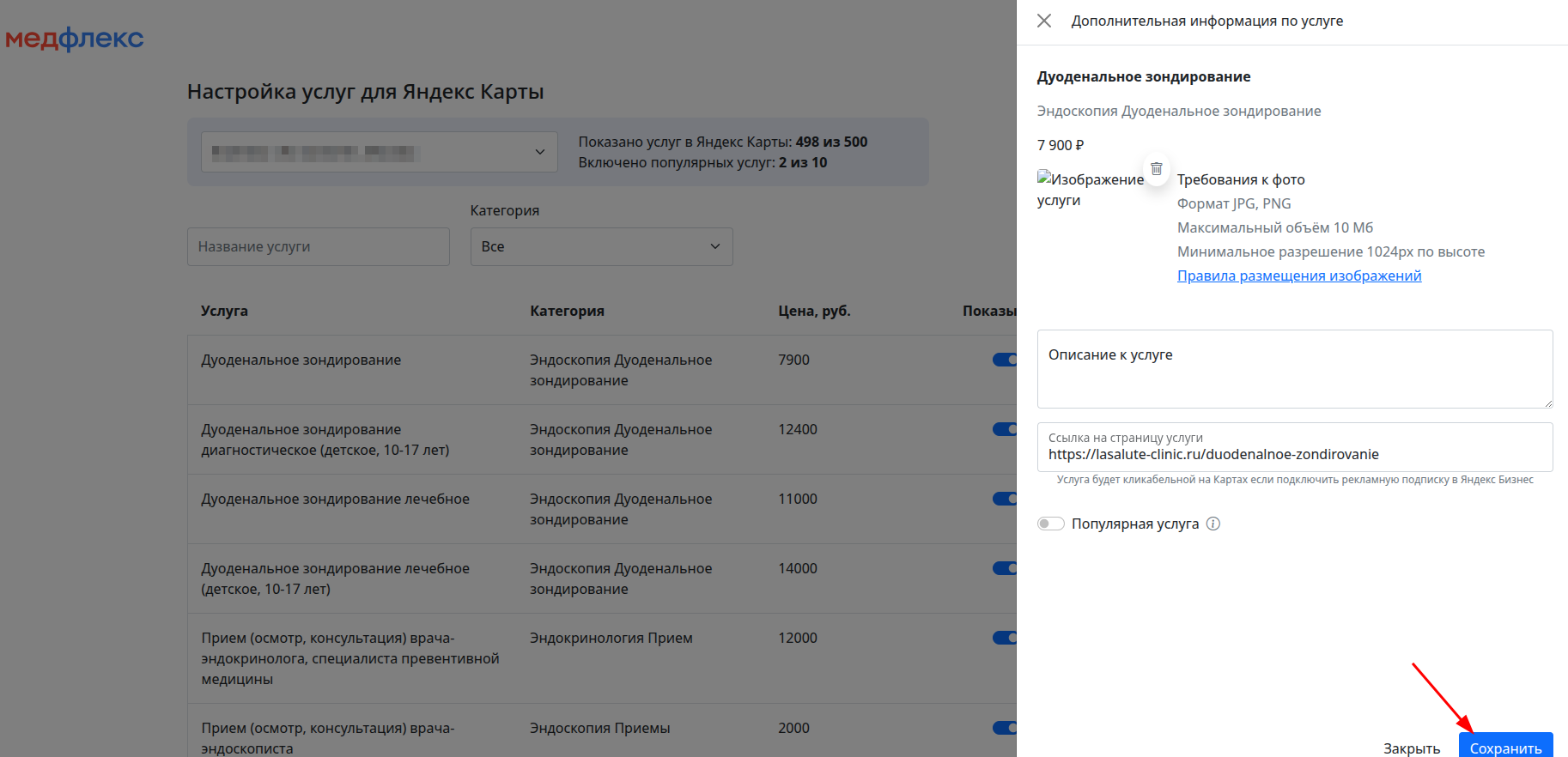Click the service image placeholder
This screenshot has height=757, width=1568.
pyautogui.click(x=1090, y=190)
